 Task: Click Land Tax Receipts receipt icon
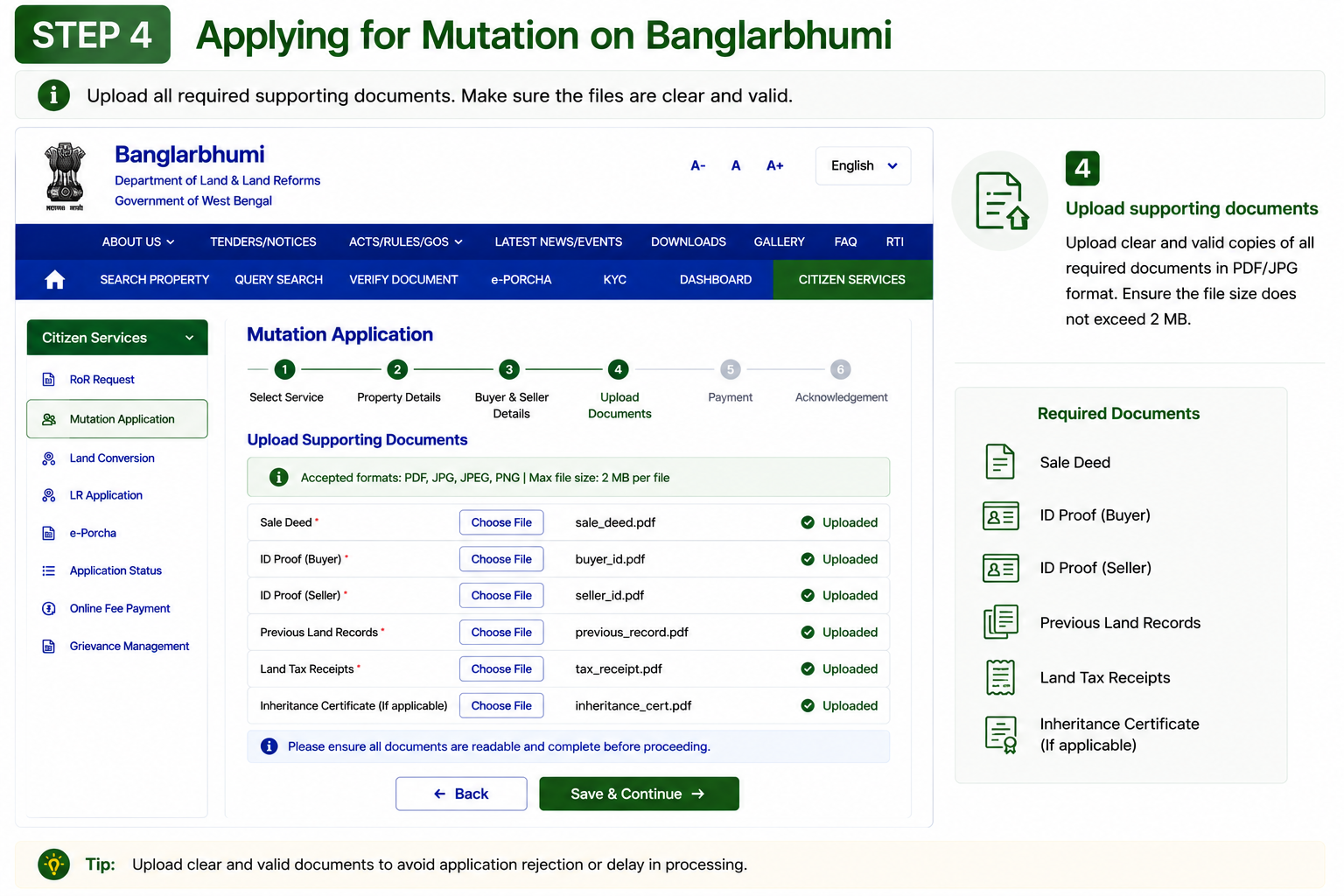coord(1000,677)
